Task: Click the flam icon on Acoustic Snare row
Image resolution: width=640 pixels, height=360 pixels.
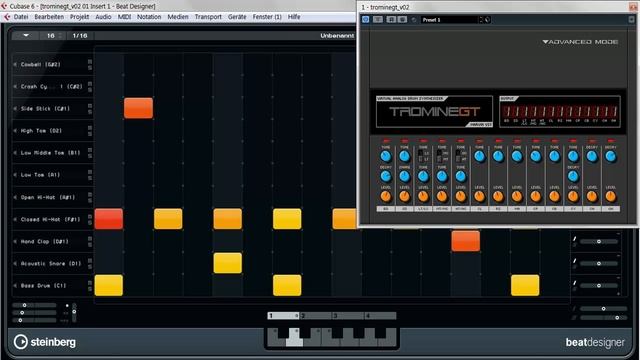Action: (x=575, y=261)
